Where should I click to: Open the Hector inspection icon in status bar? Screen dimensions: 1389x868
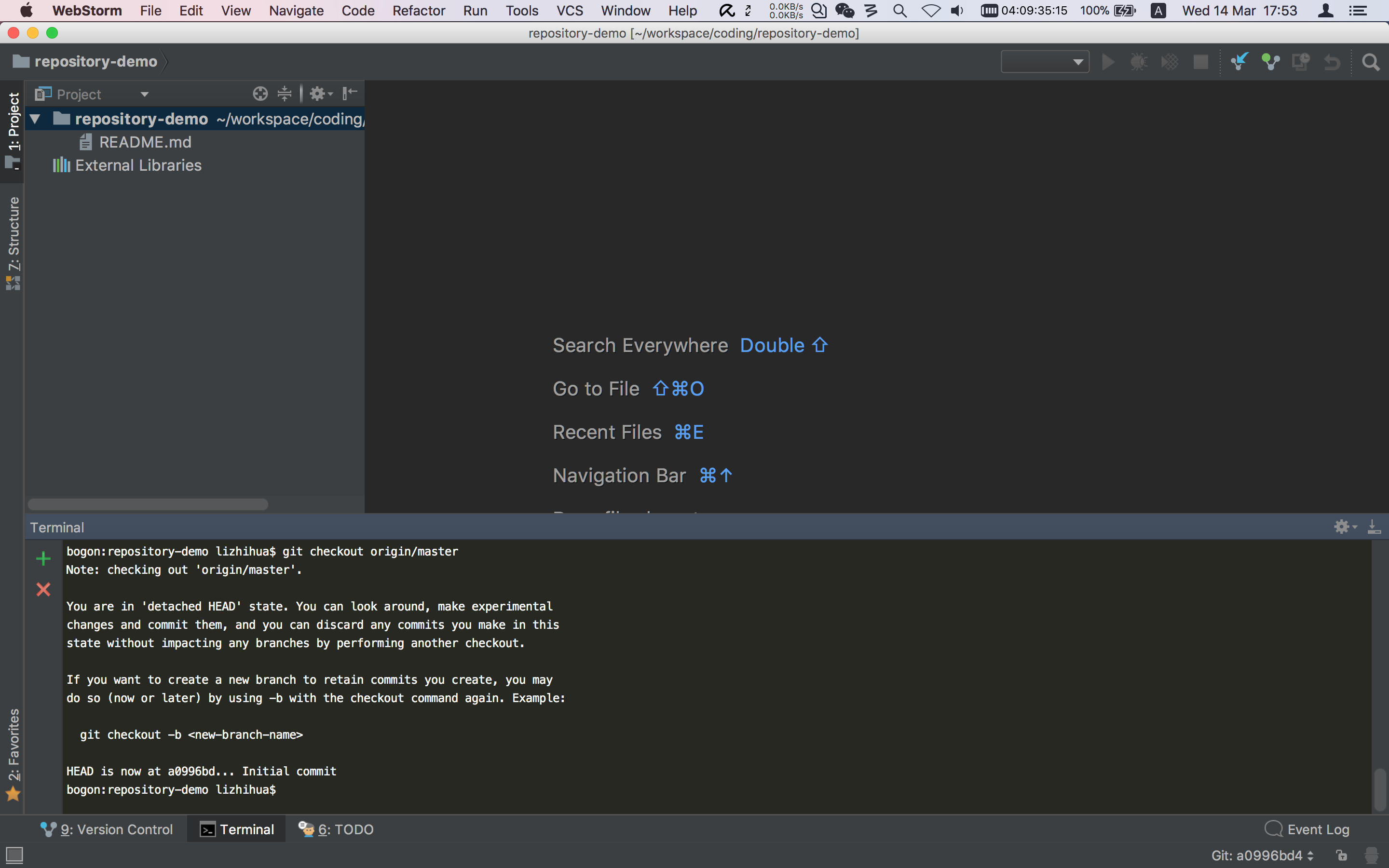point(1372,855)
